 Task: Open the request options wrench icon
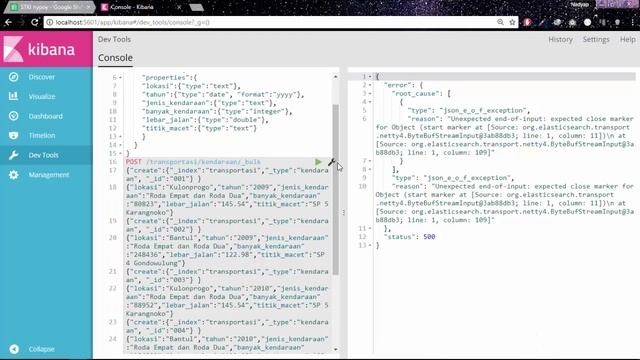pos(331,162)
